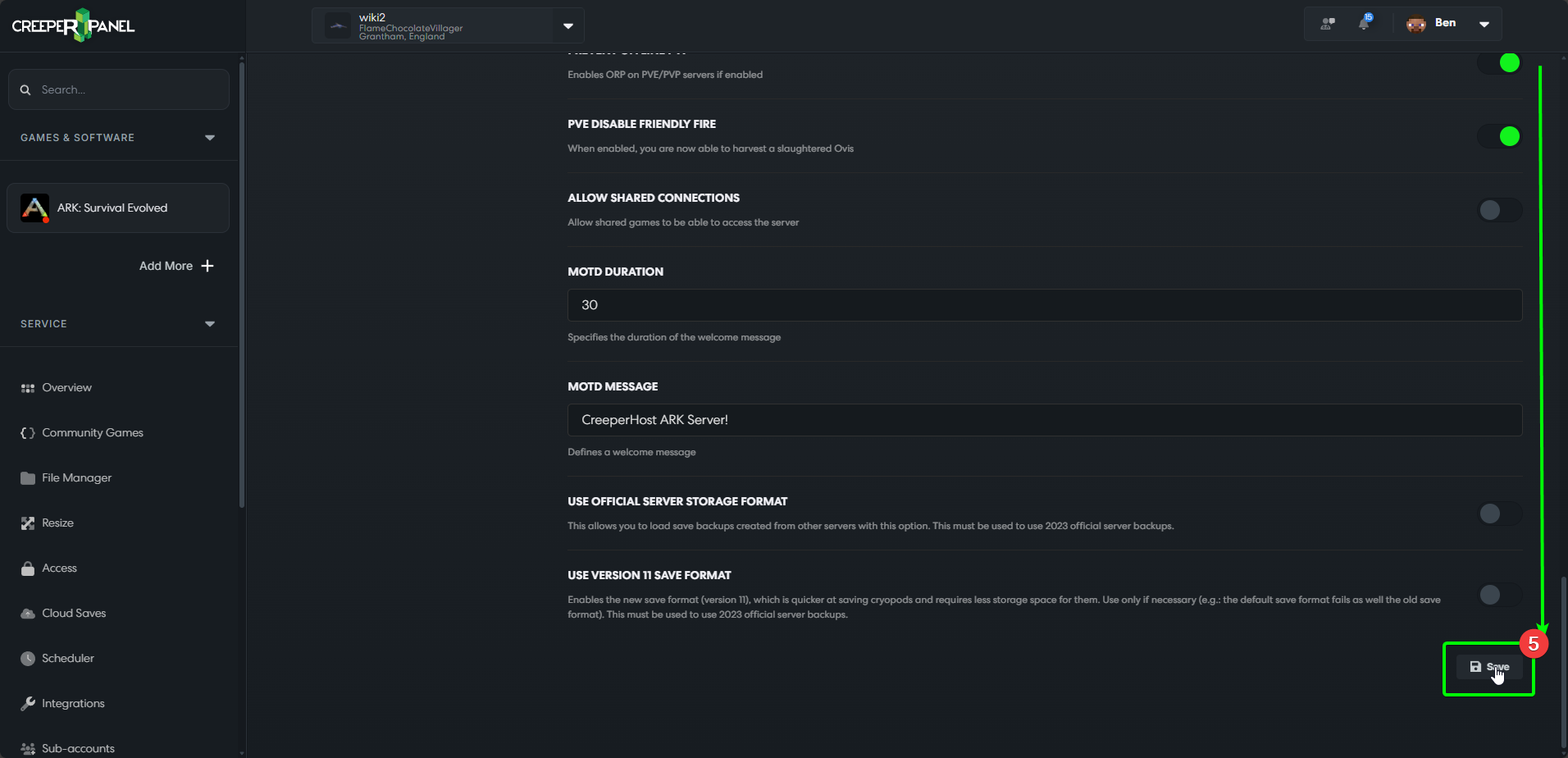Expand the Ben user account menu

click(x=1484, y=24)
